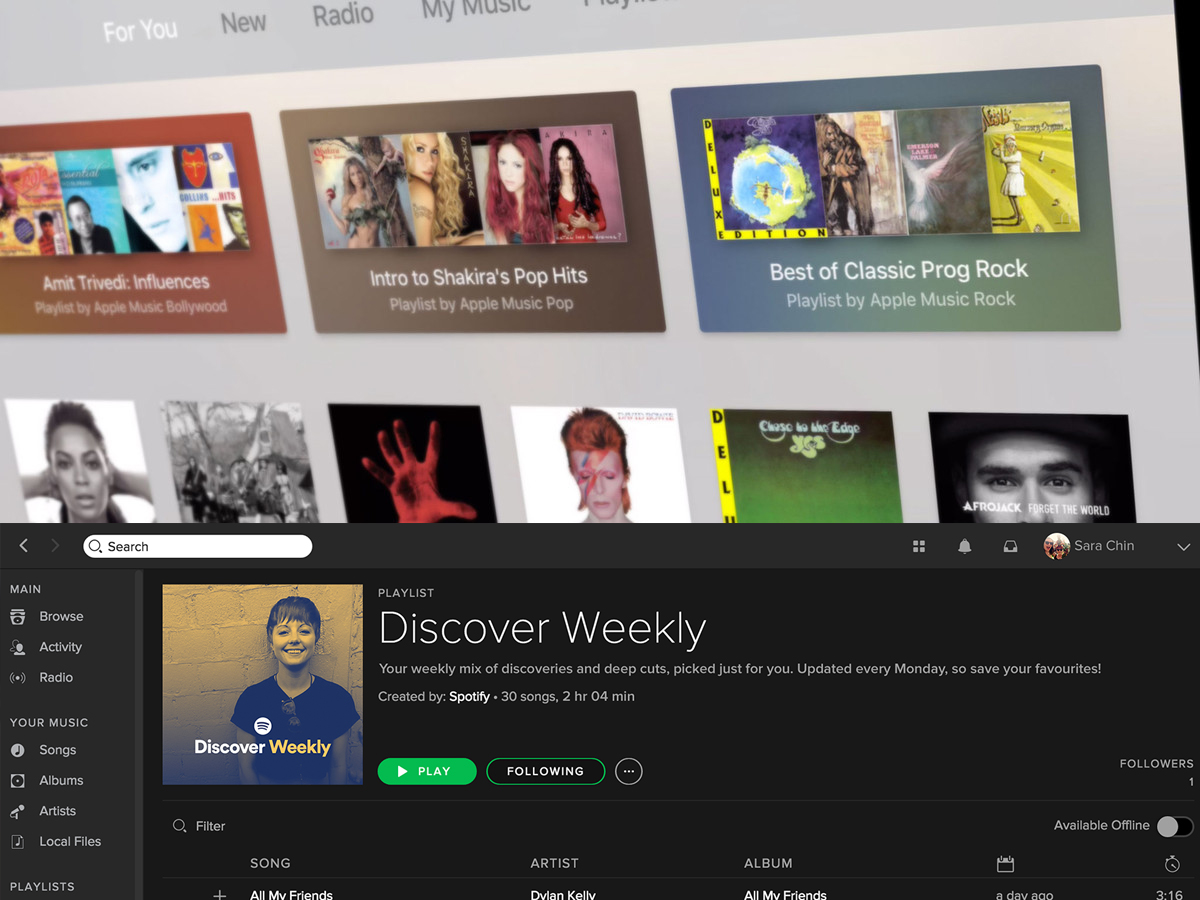This screenshot has height=900, width=1200.
Task: Click the Dylan Kelly artist name
Action: tap(563, 895)
